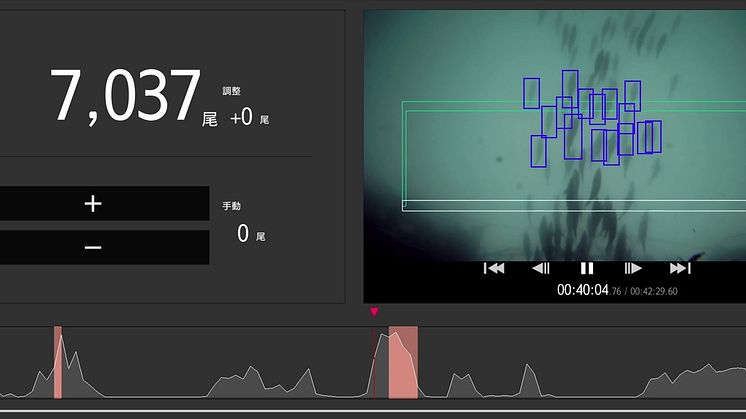Click the current timecode 00:40:04
746x419 pixels.
click(x=583, y=291)
